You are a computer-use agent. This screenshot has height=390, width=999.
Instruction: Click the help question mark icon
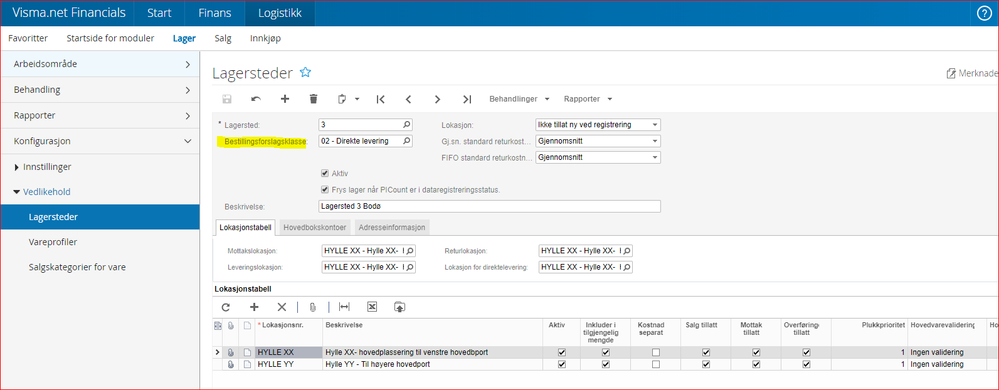coord(984,13)
